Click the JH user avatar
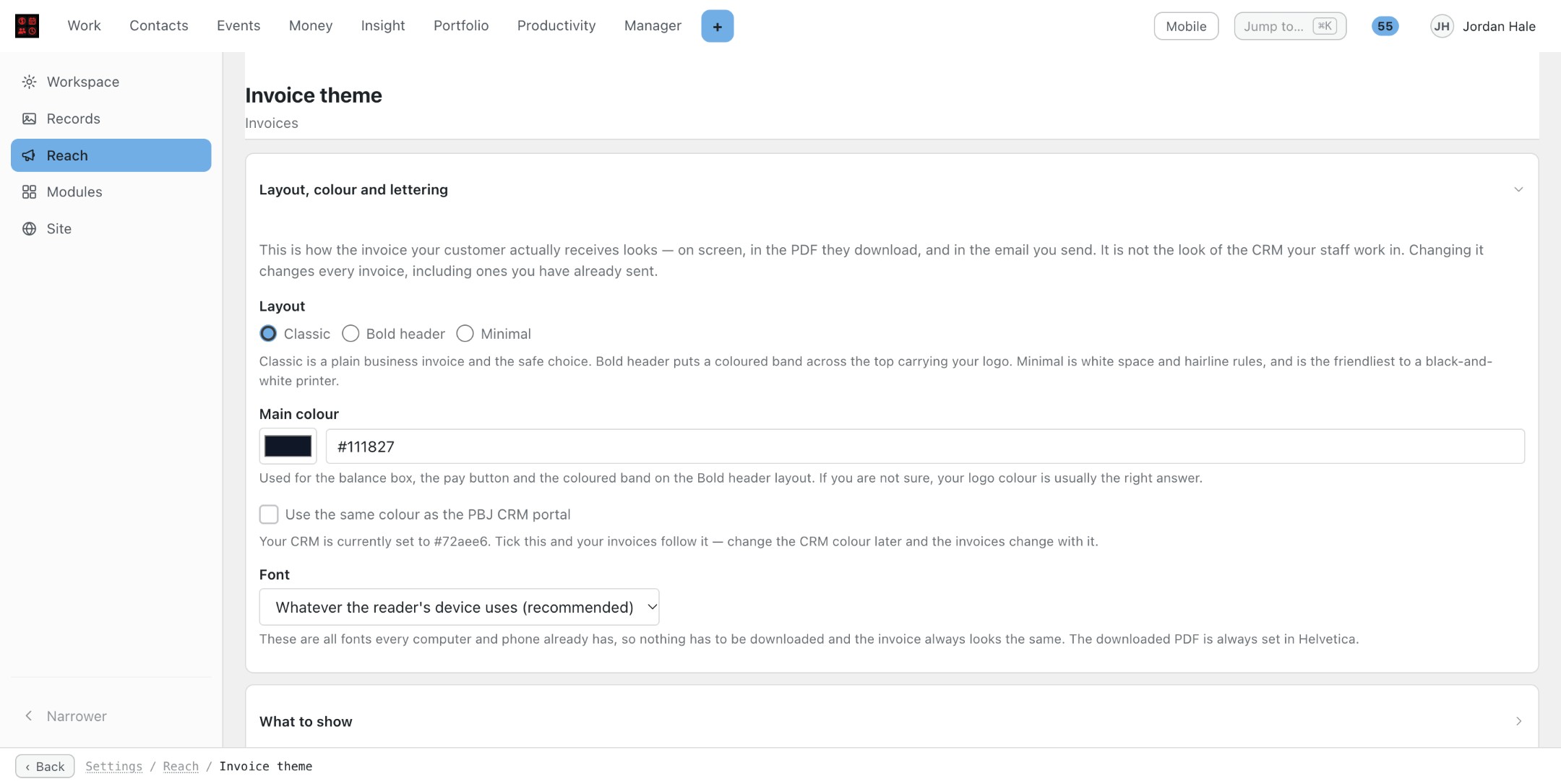 (x=1442, y=26)
